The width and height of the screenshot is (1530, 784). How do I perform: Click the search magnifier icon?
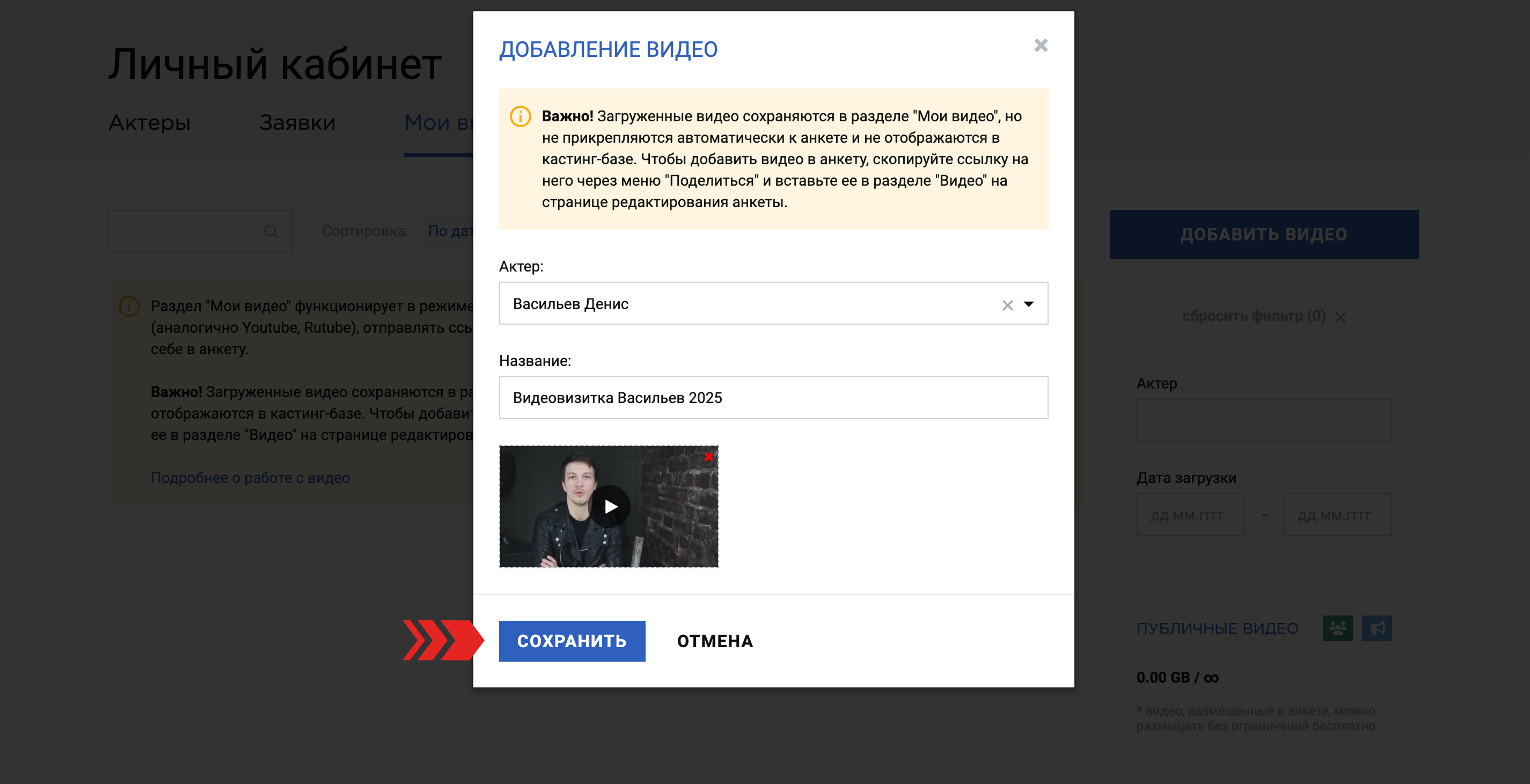pos(271,231)
